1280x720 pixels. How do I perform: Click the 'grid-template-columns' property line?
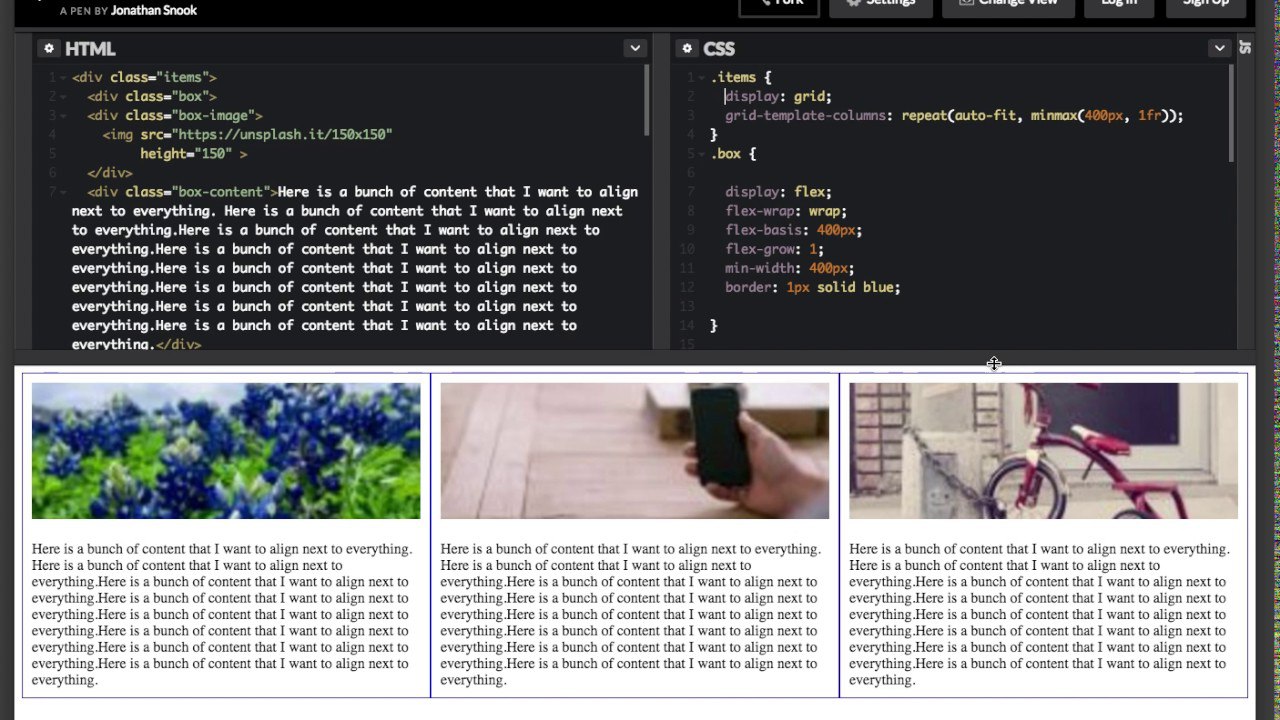coord(954,115)
